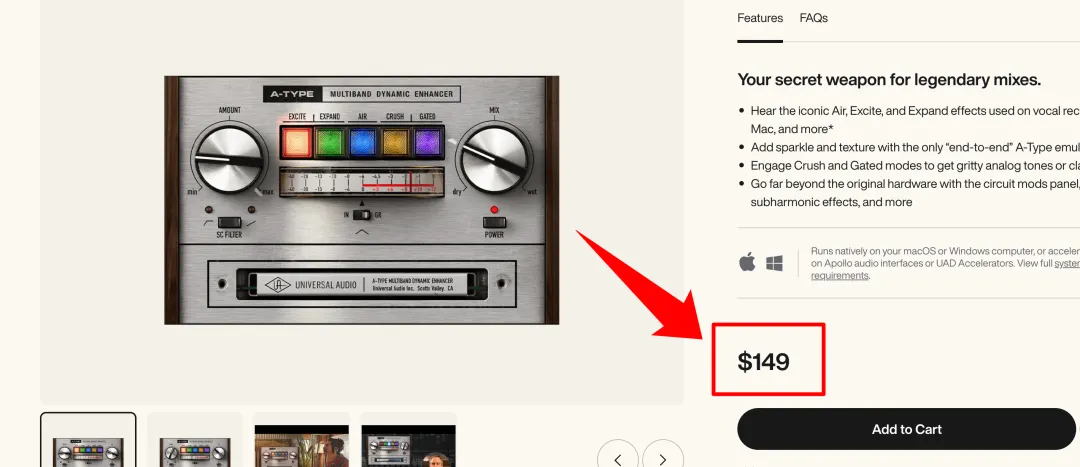Click the AMOUNT knob
The image size is (1080, 467).
coord(229,156)
